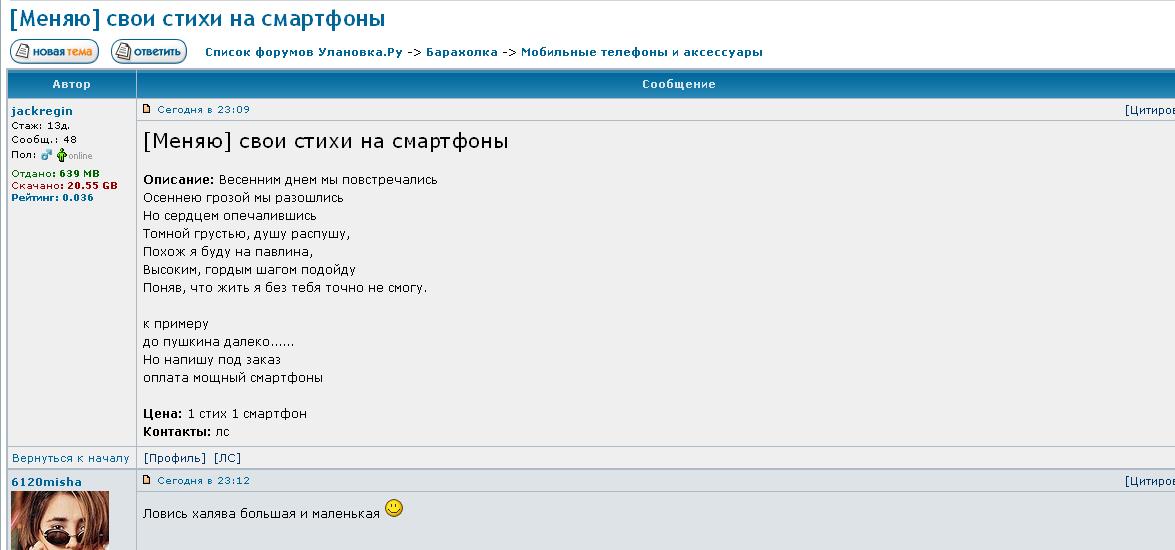1175x550 pixels.
Task: Open the [Профиль] link under jackregin's post
Action: [x=174, y=458]
